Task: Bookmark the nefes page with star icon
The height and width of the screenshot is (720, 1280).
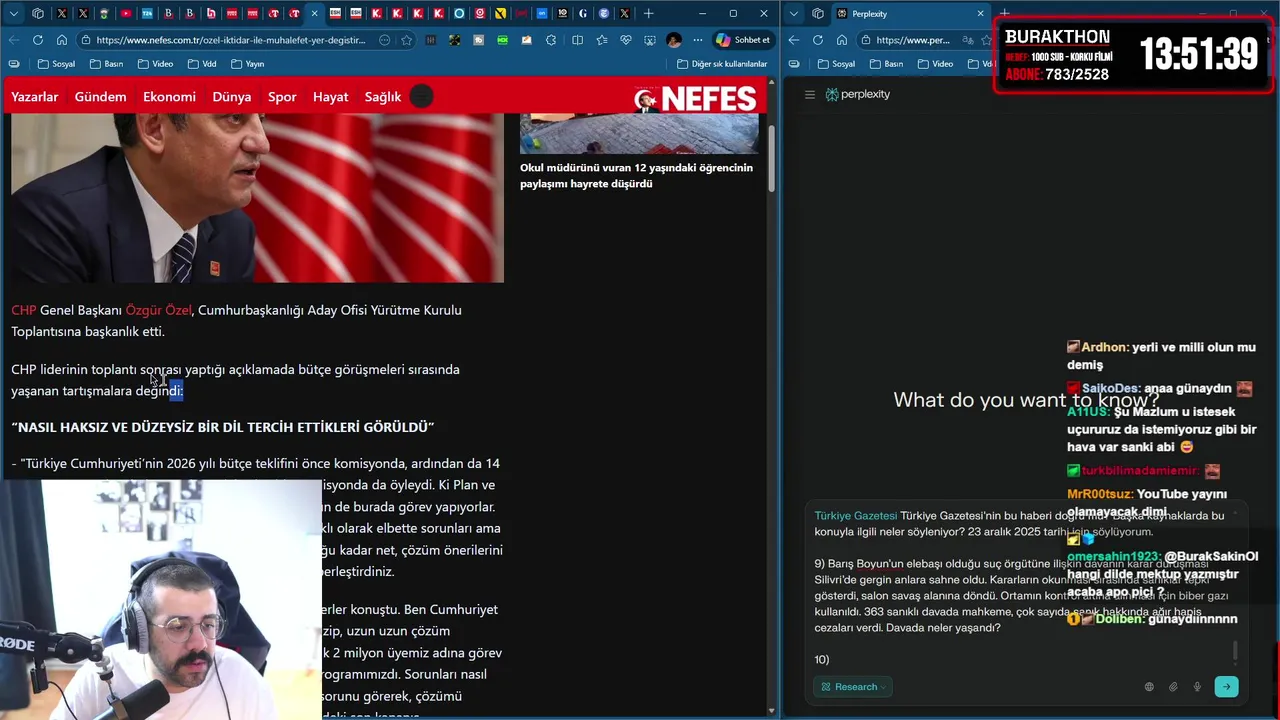Action: pyautogui.click(x=407, y=40)
